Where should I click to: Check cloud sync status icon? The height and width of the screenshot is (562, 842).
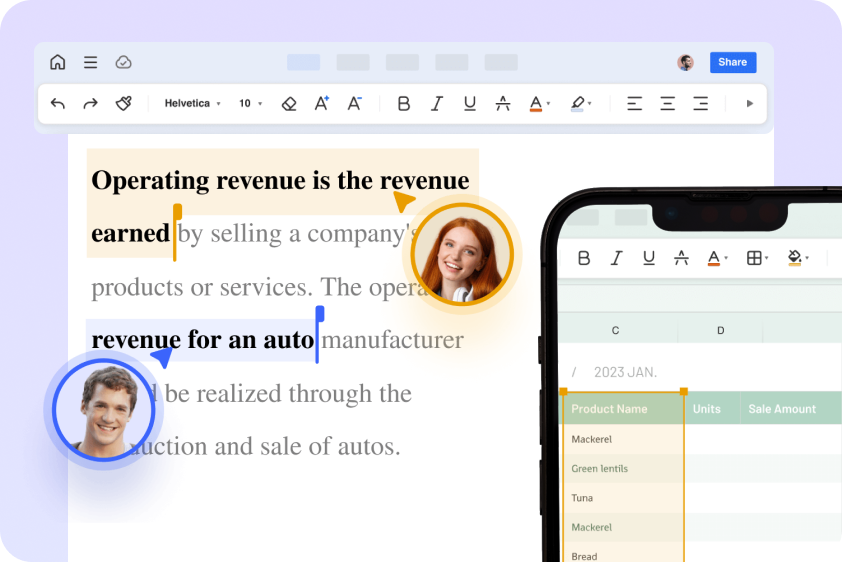pyautogui.click(x=124, y=62)
